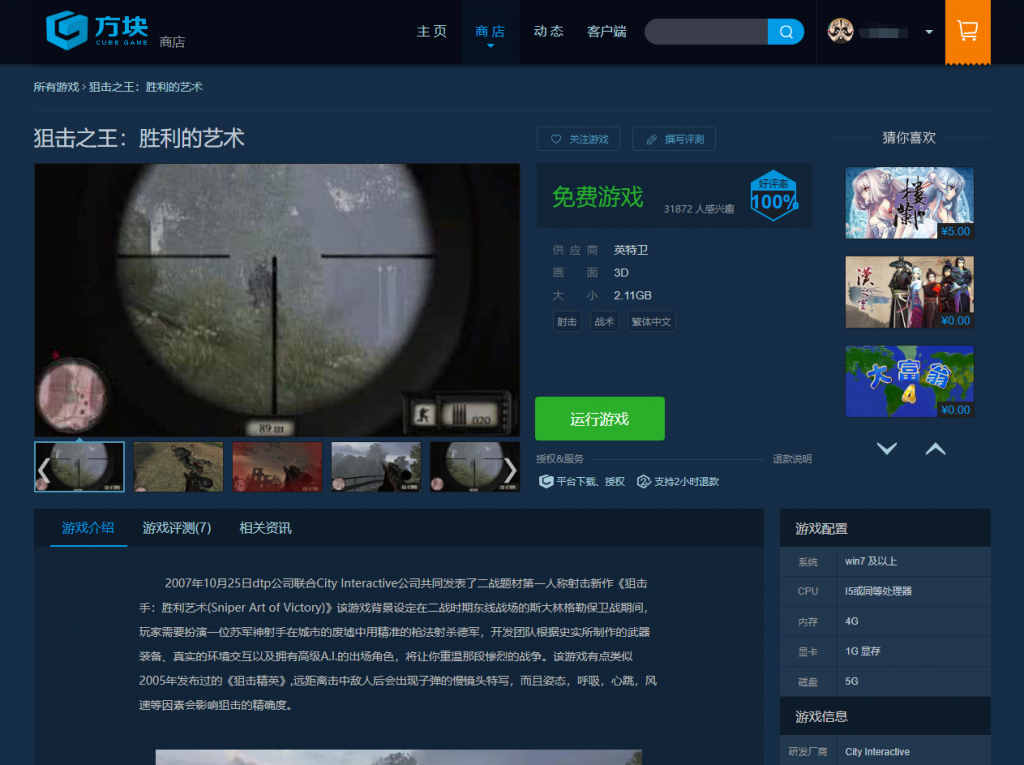Open the 主页 menu item
This screenshot has height=765, width=1024.
pos(432,31)
